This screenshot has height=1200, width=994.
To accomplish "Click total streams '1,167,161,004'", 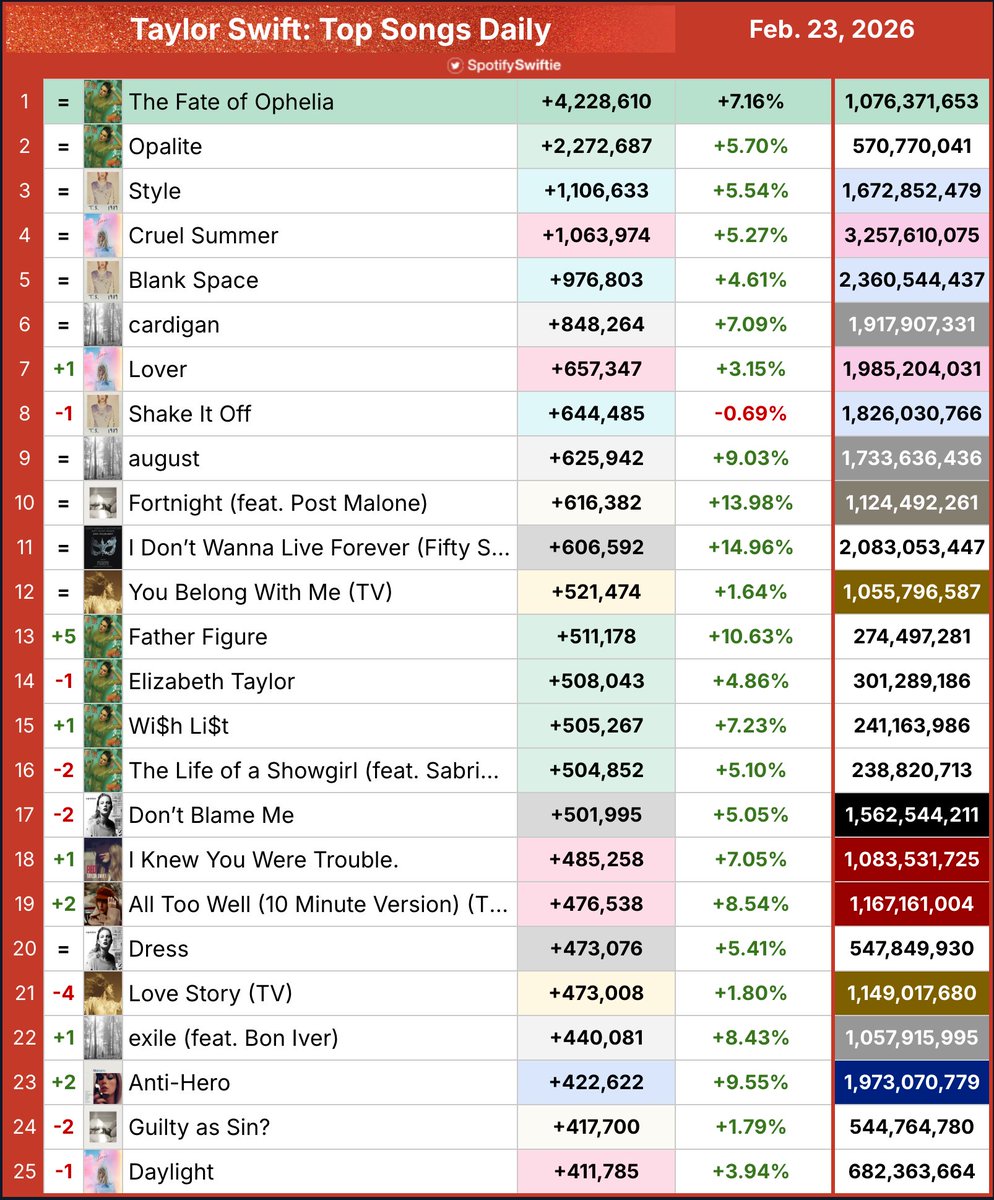I will click(912, 904).
